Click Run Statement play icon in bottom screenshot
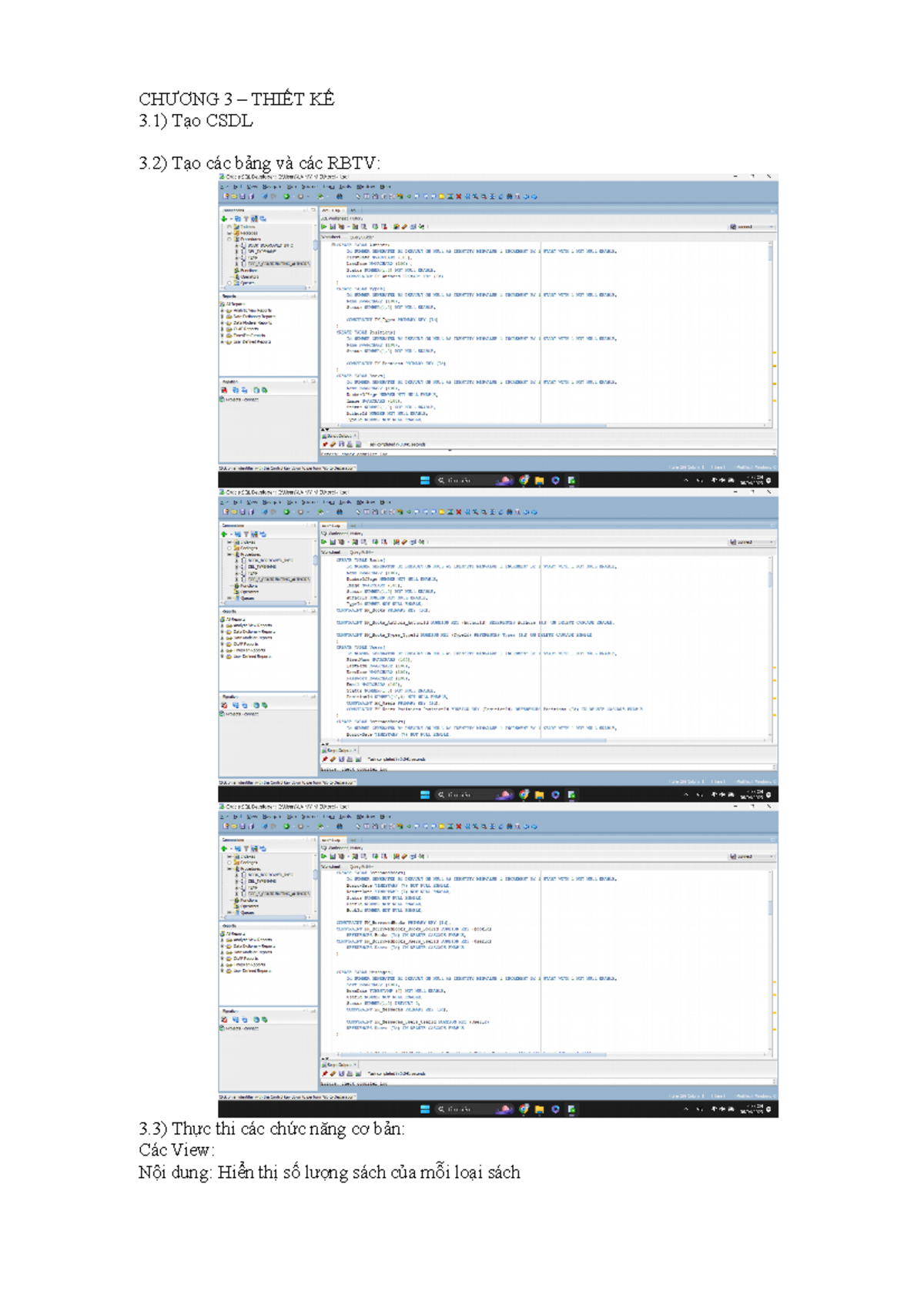This screenshot has width=924, height=1308. click(x=324, y=856)
